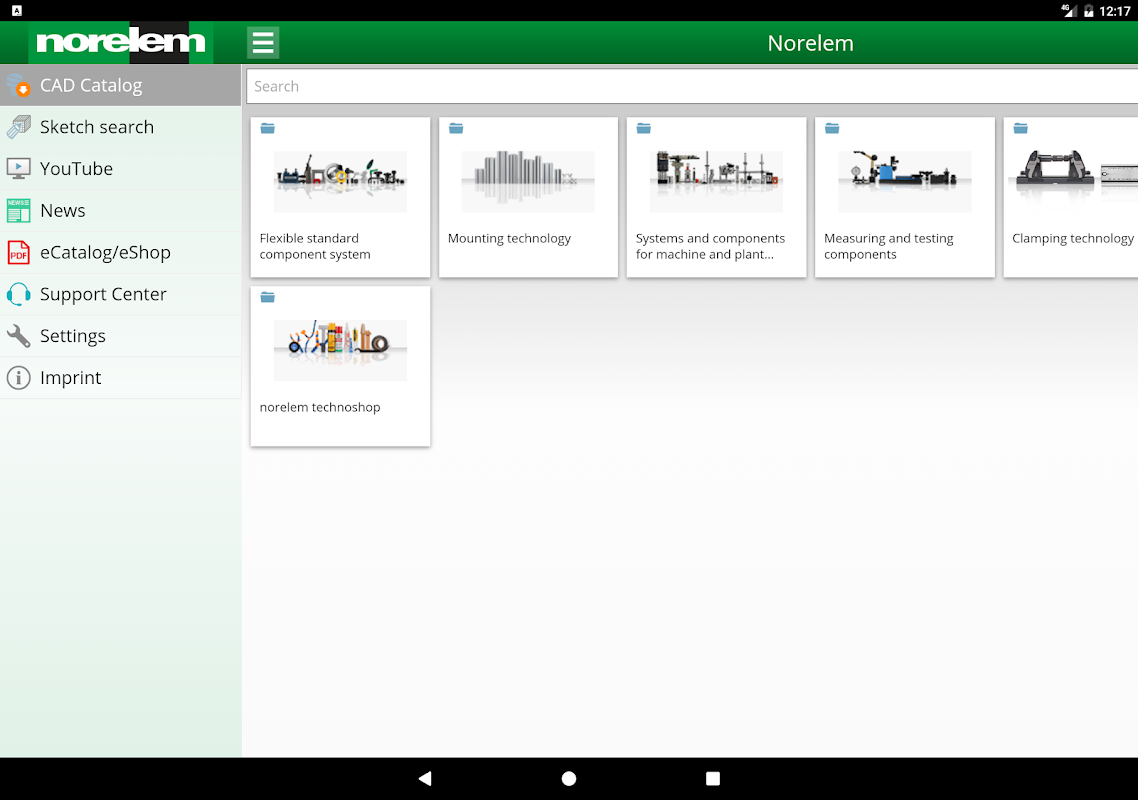
Task: Select YouTube in the sidebar
Action: 120,168
